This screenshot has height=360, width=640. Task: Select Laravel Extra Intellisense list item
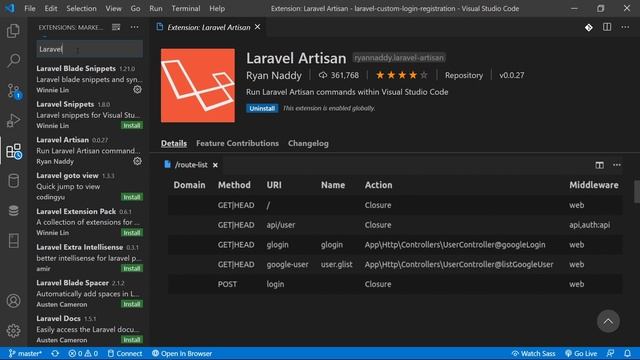(89, 258)
